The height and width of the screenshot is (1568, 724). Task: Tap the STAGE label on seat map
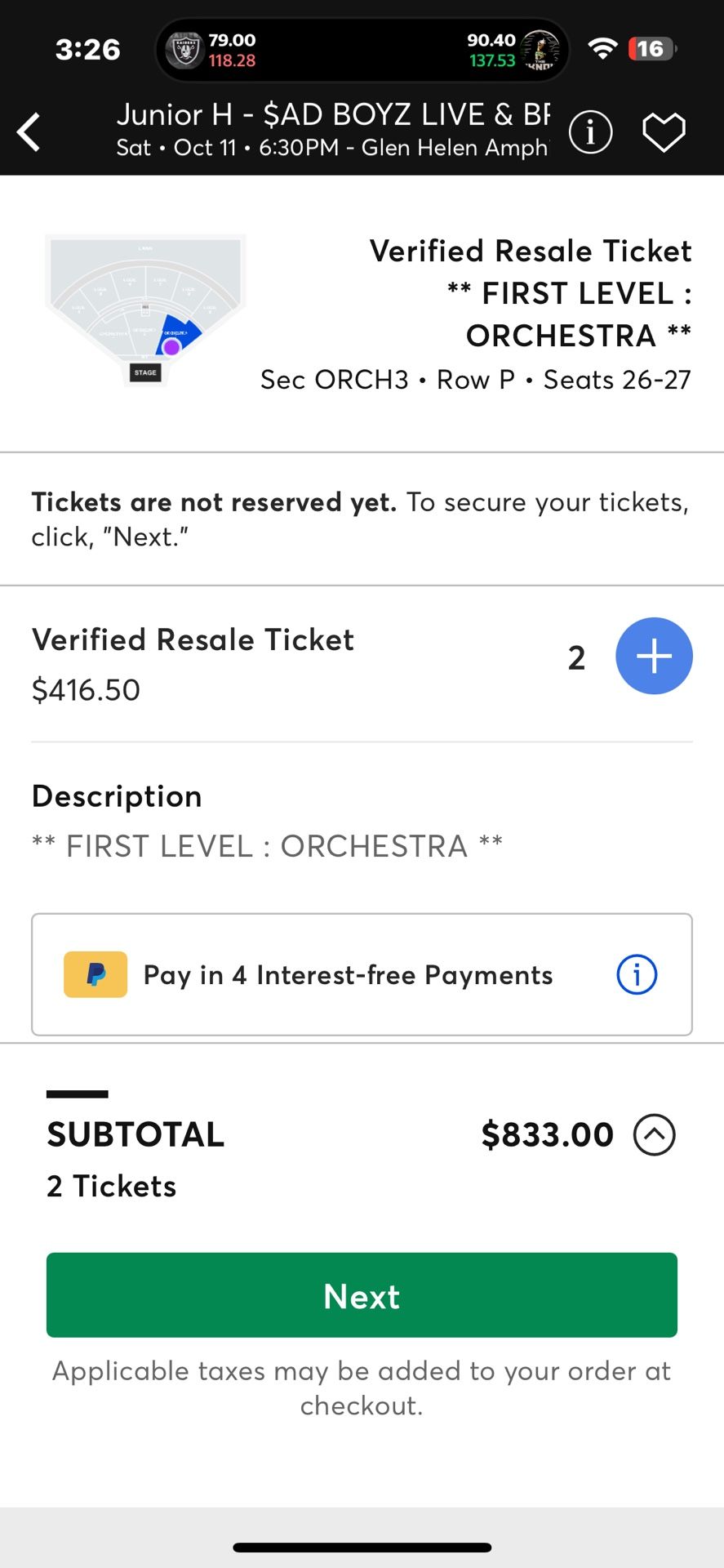(x=145, y=372)
